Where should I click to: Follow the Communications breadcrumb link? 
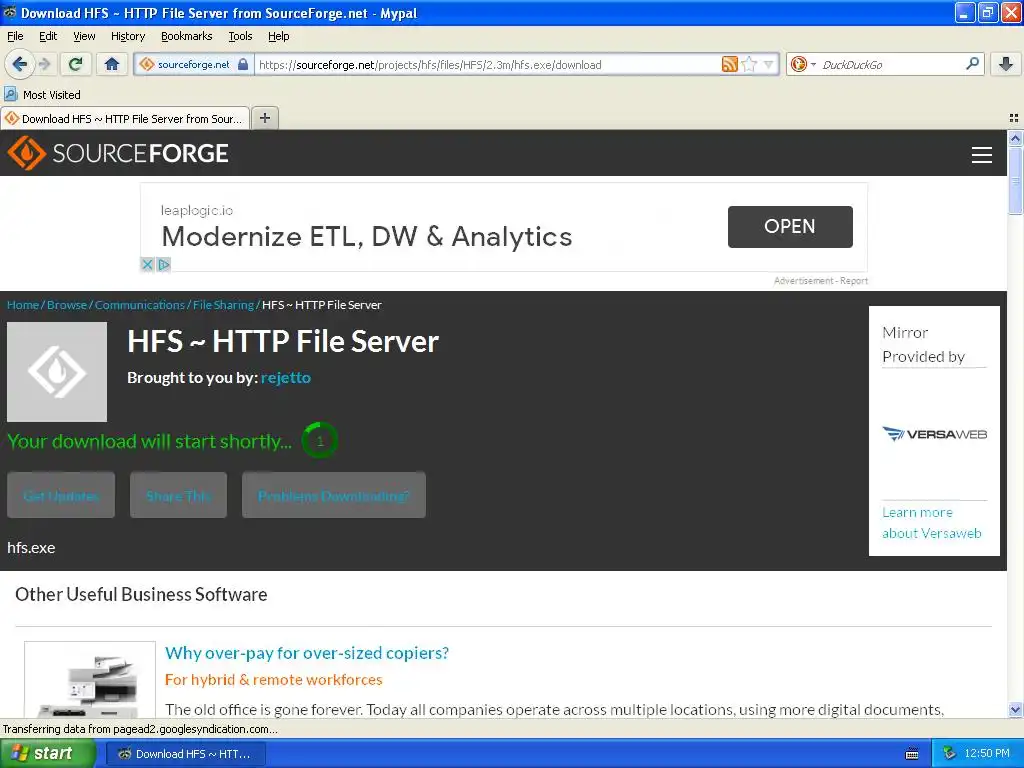pos(140,305)
